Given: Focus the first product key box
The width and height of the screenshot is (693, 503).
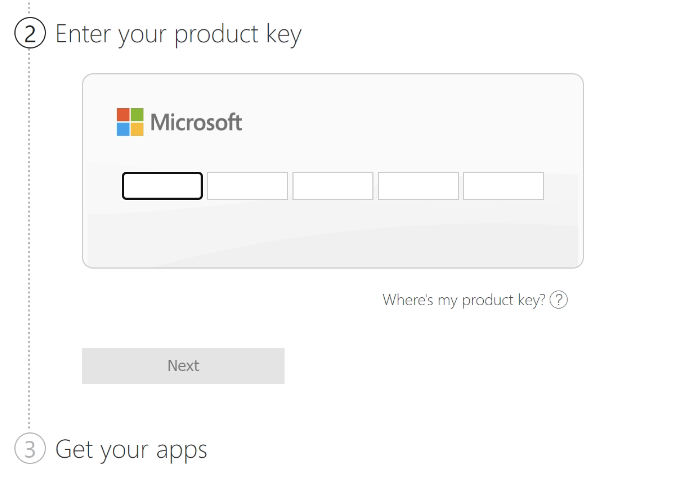Looking at the screenshot, I should 162,186.
